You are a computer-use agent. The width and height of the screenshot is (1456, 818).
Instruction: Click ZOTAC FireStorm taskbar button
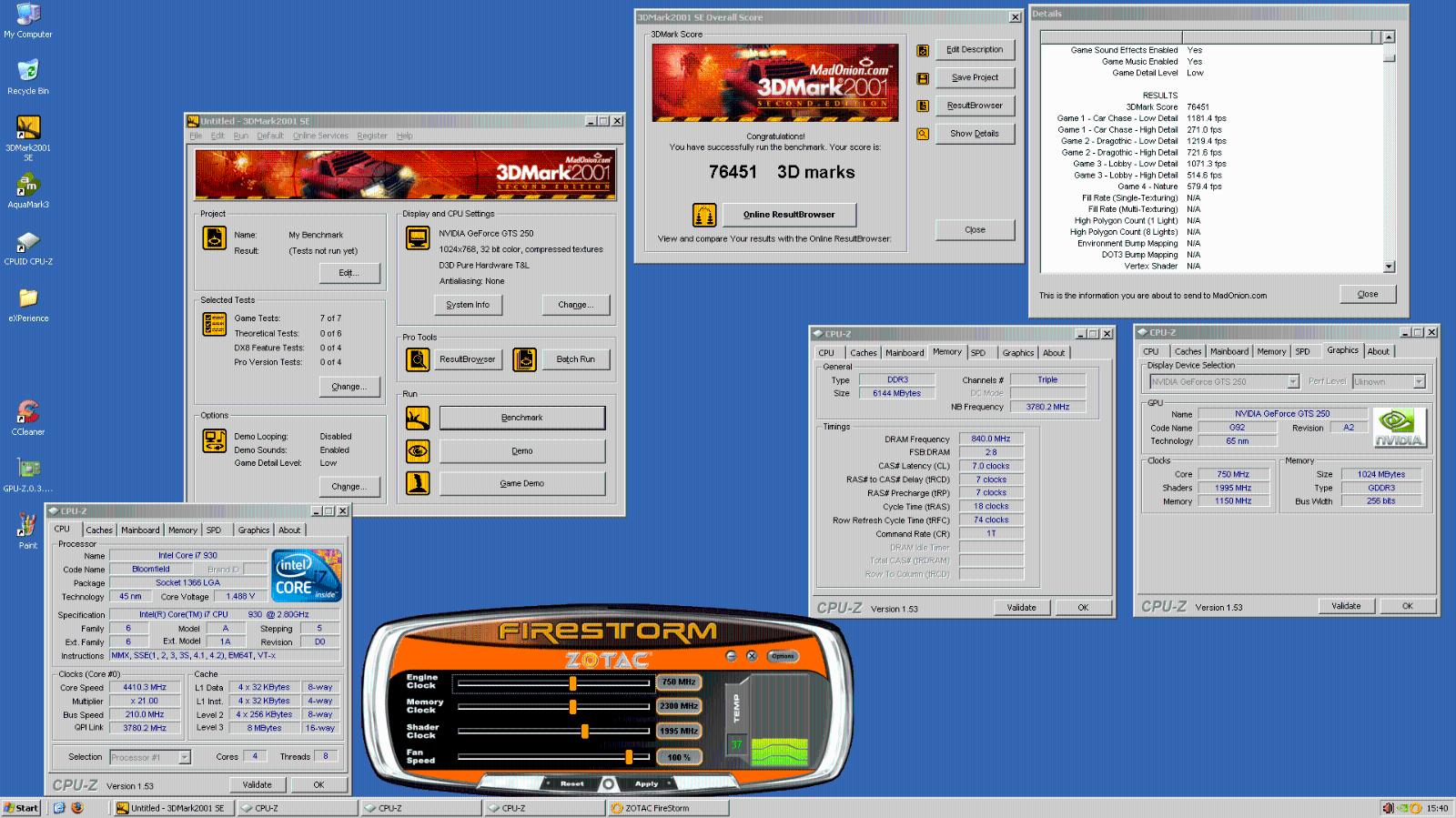pos(668,807)
